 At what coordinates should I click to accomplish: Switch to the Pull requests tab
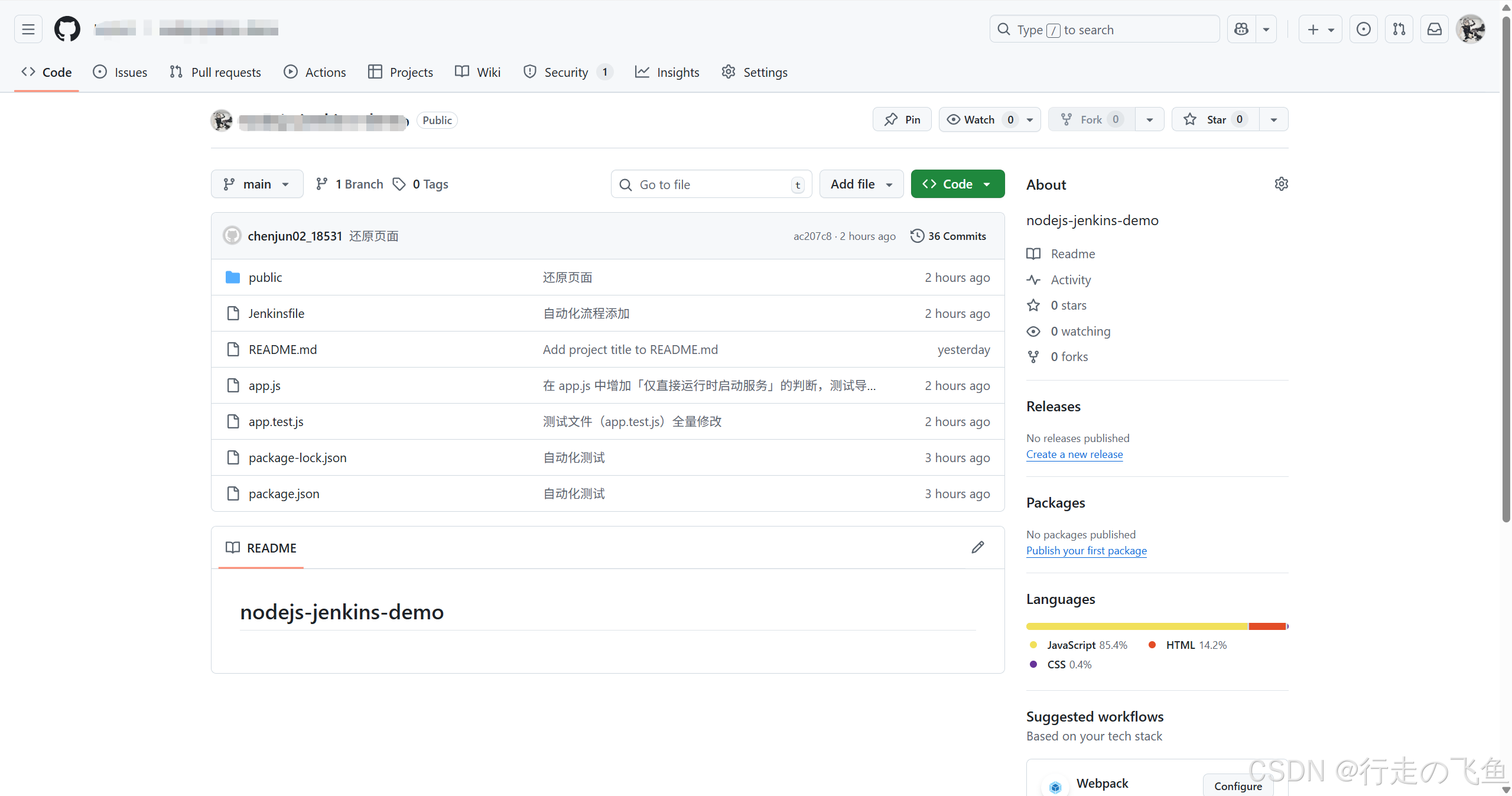click(x=215, y=72)
